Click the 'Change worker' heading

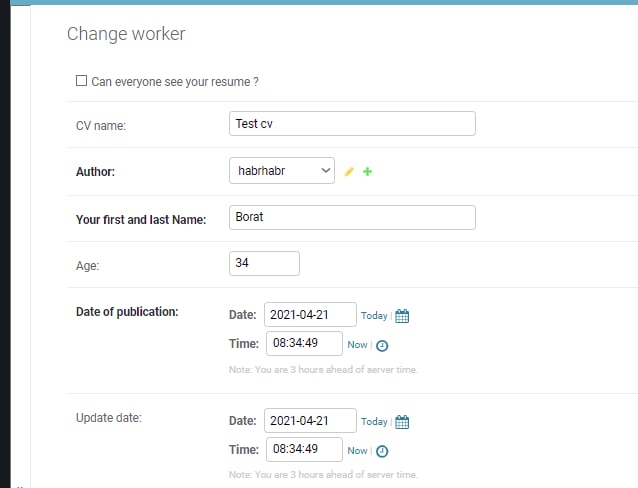[x=126, y=34]
